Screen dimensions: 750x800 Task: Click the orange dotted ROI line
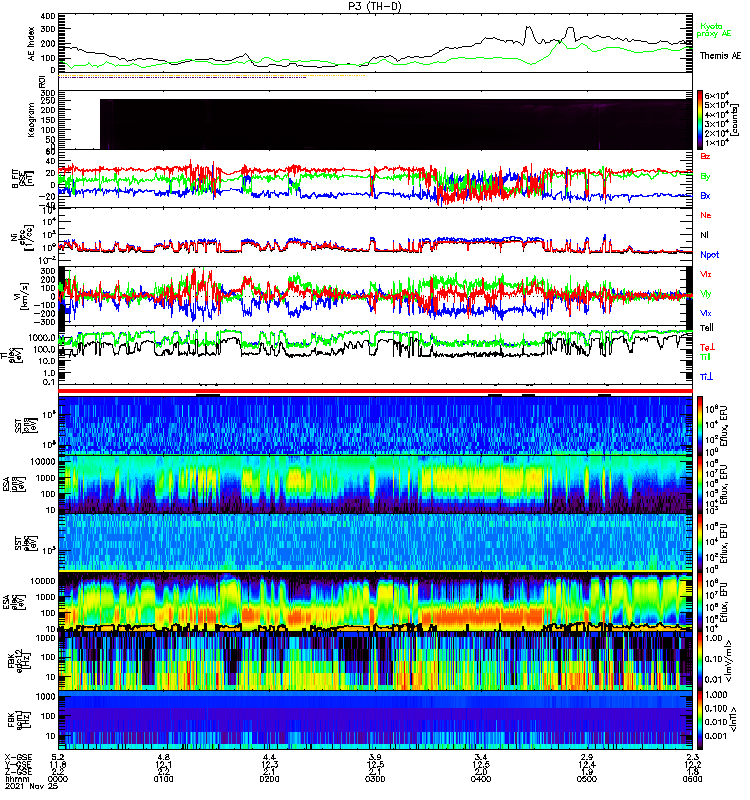212,76
